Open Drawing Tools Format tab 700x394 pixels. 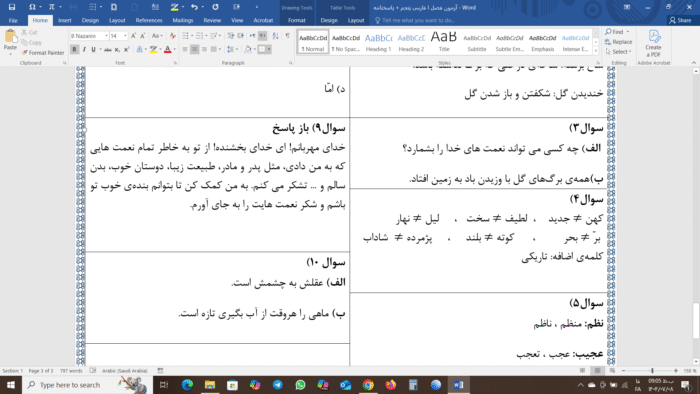coord(296,21)
